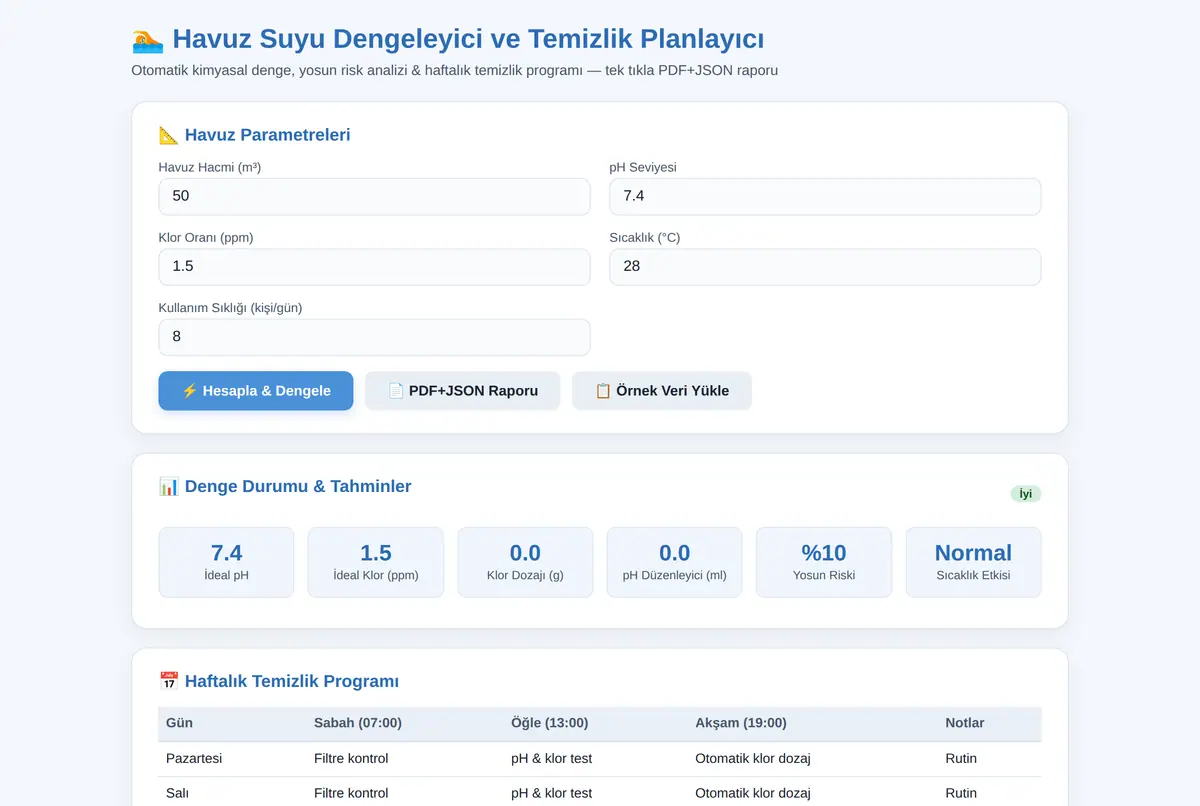Generate the PDF+JSON Raporu
The image size is (1200, 806).
click(x=462, y=391)
